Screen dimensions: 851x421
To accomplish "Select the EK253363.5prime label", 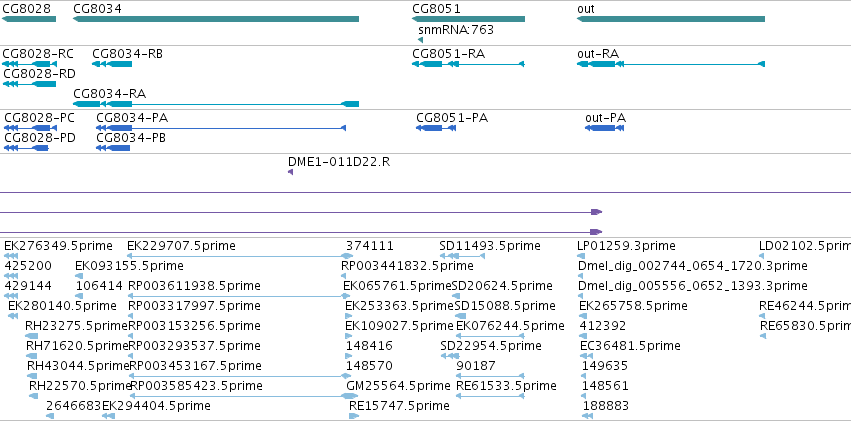I will (399, 305).
